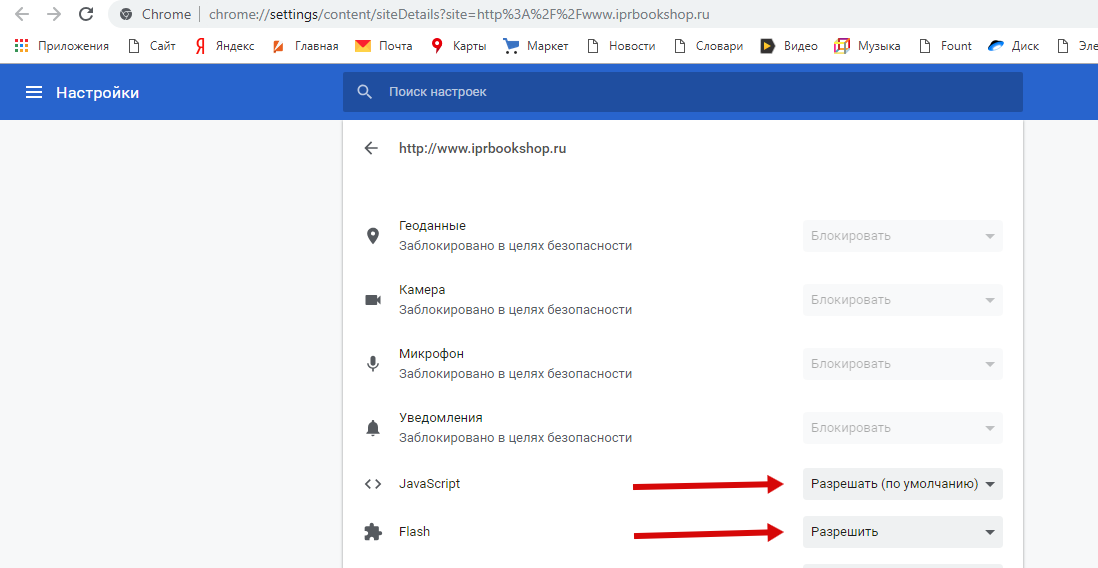Open the Видео bookmark
The height and width of the screenshot is (568, 1098).
pos(789,46)
